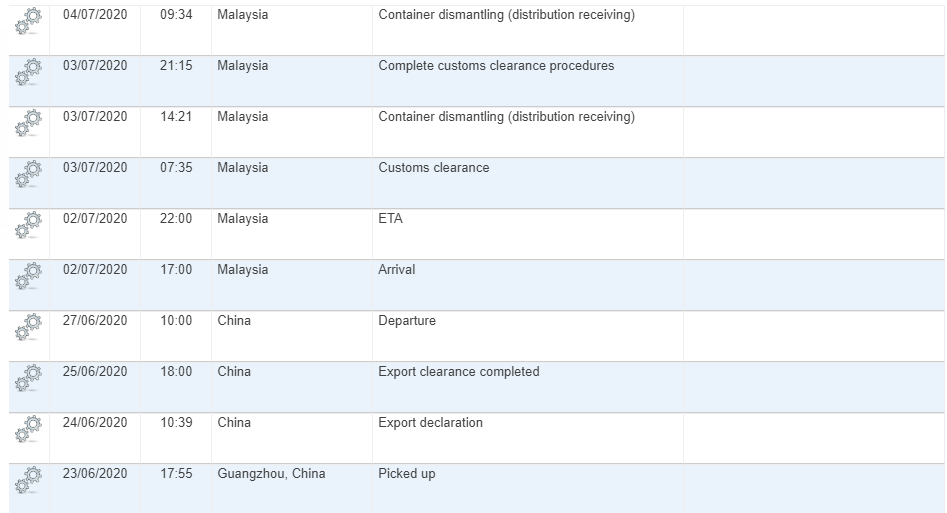Select the Export declaration status text
This screenshot has height=513, width=947.
point(430,422)
